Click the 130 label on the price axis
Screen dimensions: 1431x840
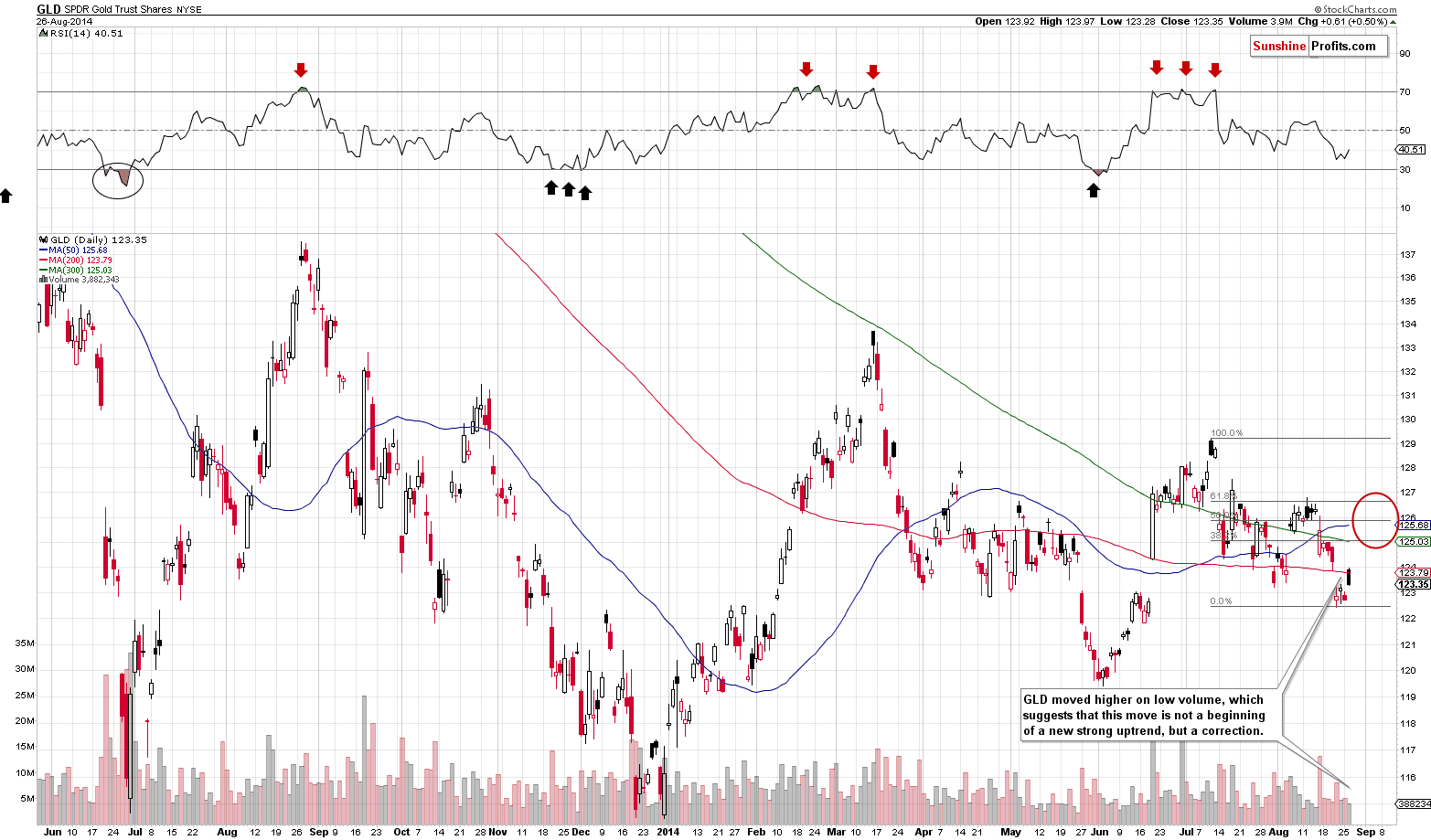pos(1408,420)
